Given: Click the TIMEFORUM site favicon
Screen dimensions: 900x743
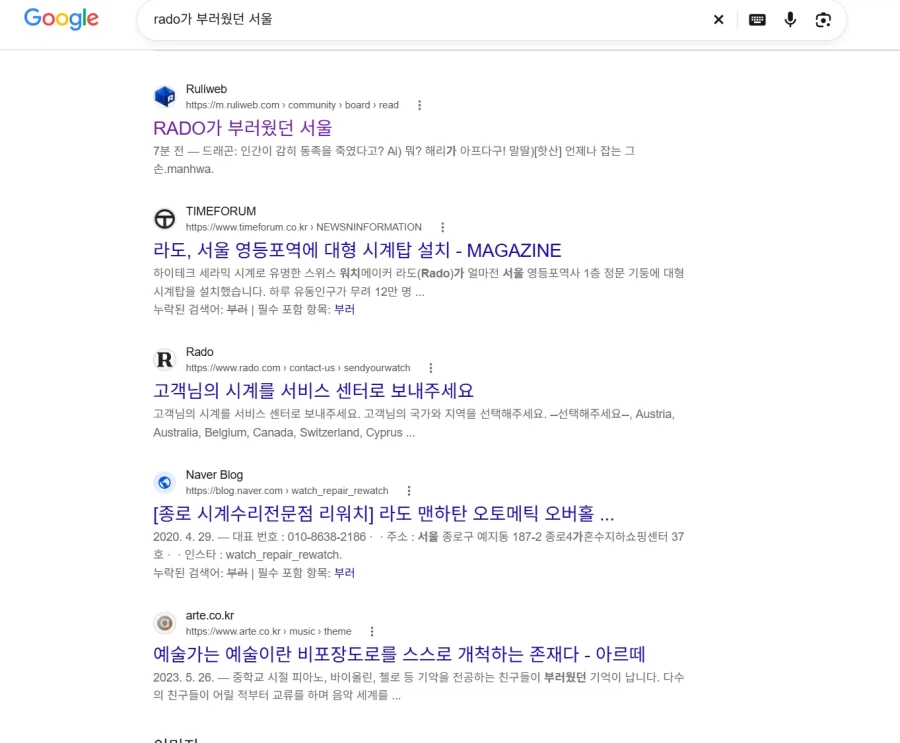Looking at the screenshot, I should click(x=165, y=219).
